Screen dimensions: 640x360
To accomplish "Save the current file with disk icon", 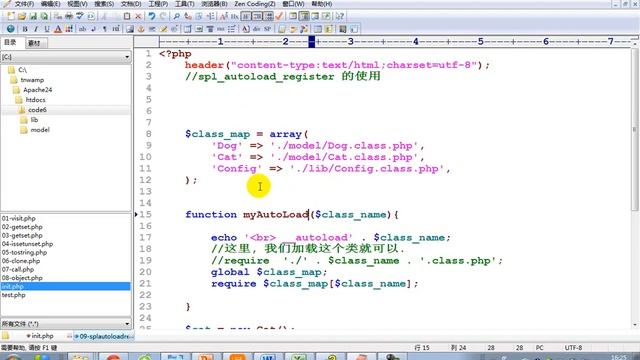I will pos(33,16).
